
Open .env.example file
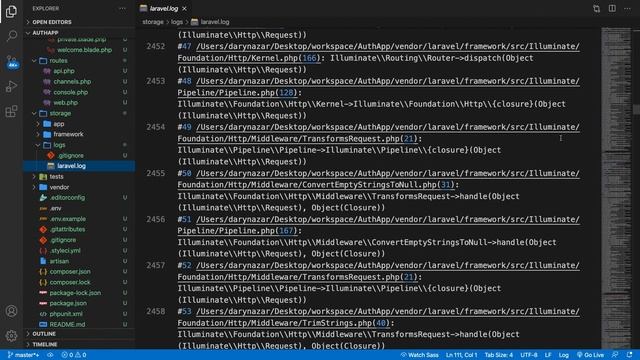[68, 219]
